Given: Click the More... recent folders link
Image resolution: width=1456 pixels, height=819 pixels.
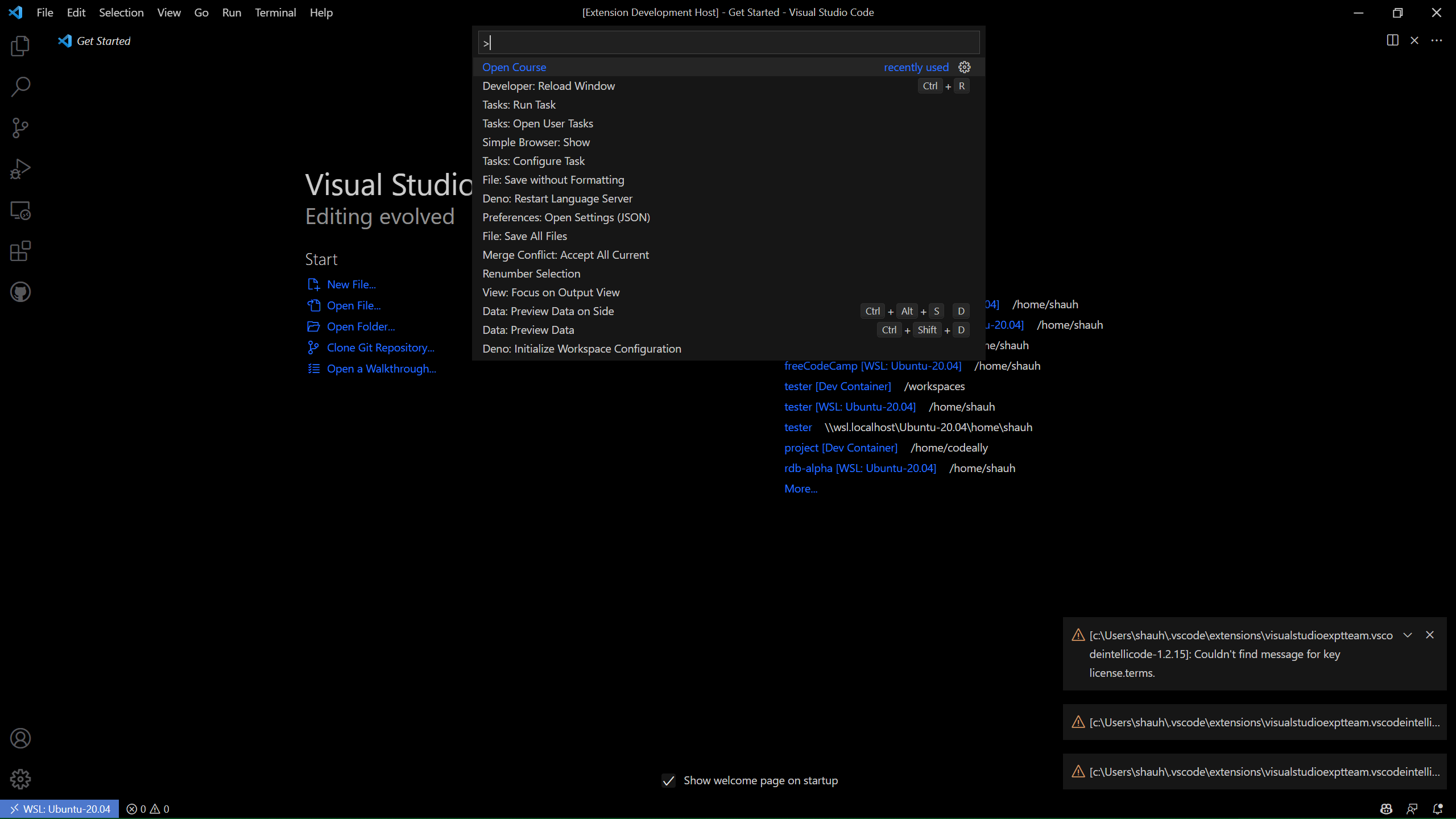Looking at the screenshot, I should (x=800, y=489).
